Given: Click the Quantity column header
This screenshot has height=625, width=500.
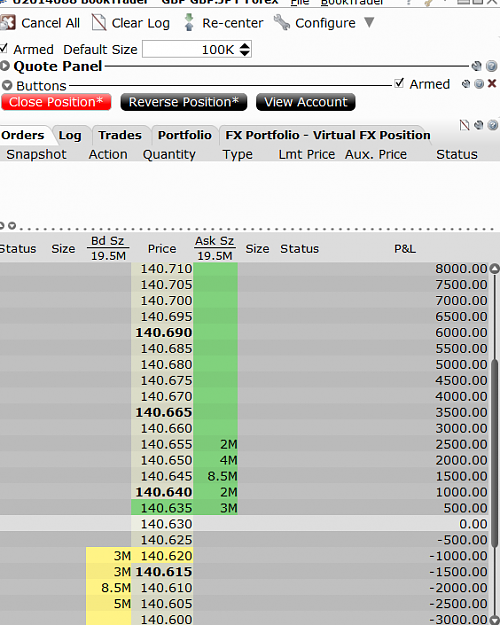Looking at the screenshot, I should [x=169, y=155].
